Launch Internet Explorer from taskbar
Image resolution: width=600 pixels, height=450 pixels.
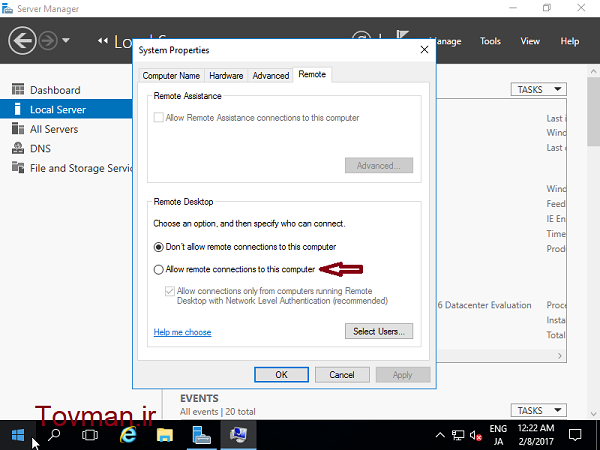tap(128, 435)
